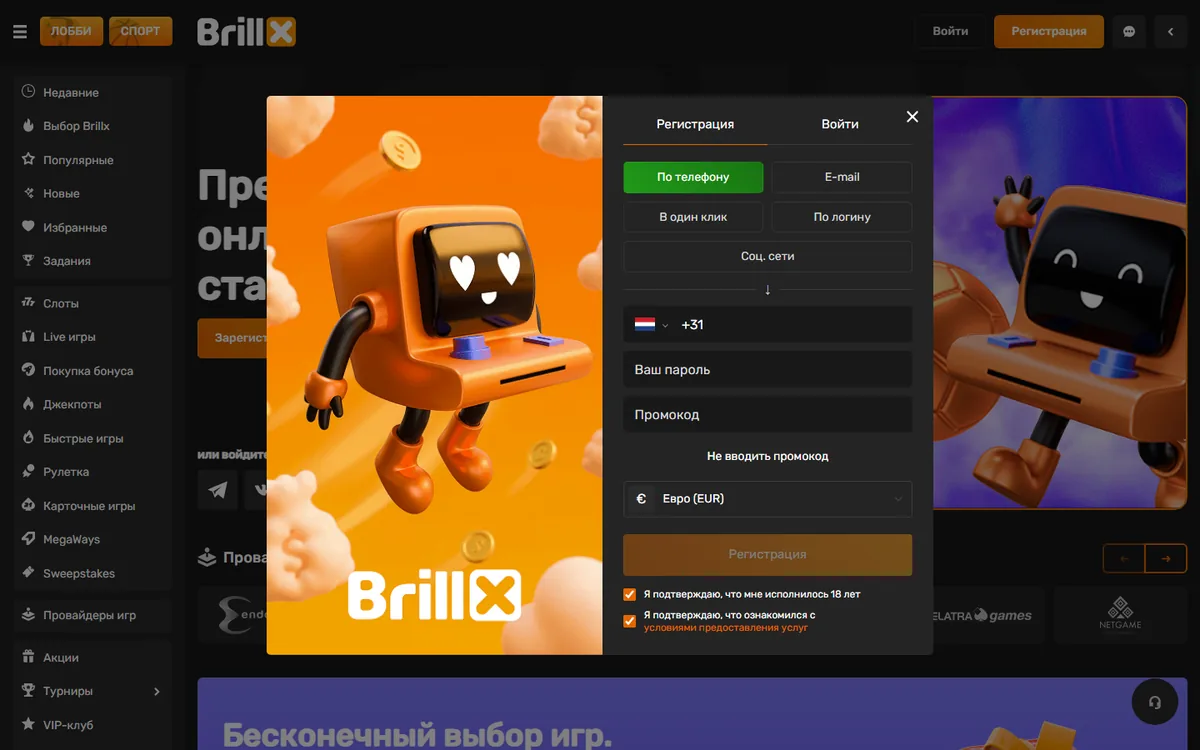Click the slots icon beside Слоты

pos(28,302)
